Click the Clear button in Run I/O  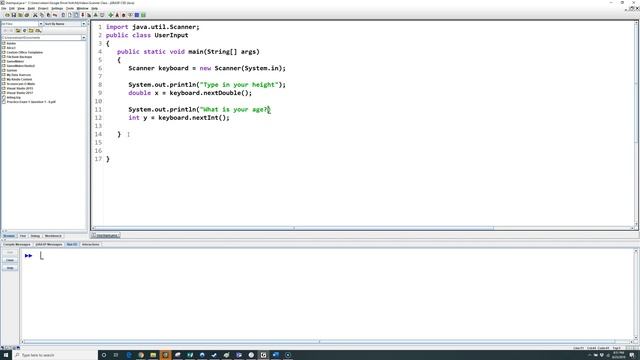(x=10, y=260)
